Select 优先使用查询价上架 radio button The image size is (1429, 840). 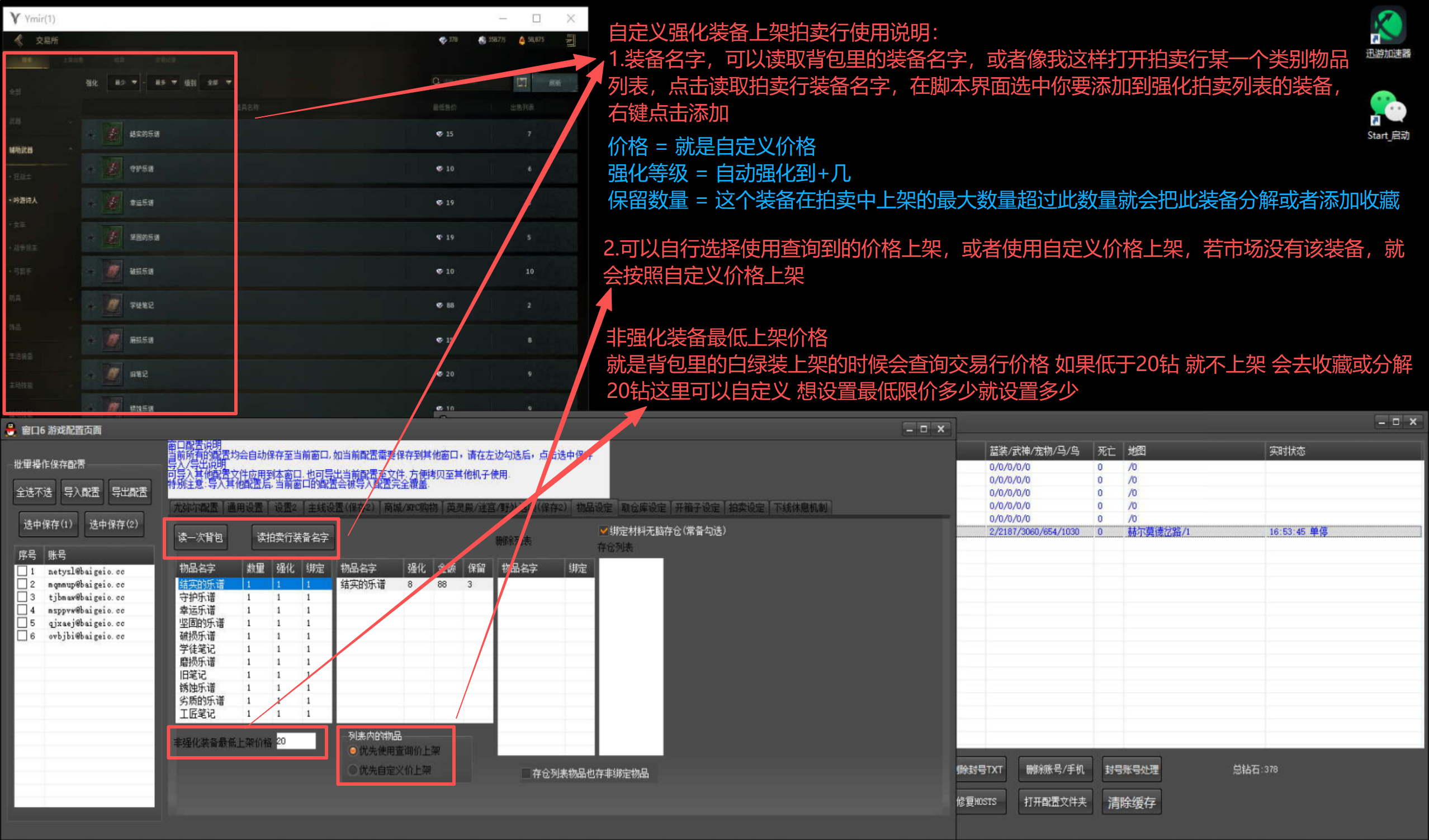[x=353, y=751]
